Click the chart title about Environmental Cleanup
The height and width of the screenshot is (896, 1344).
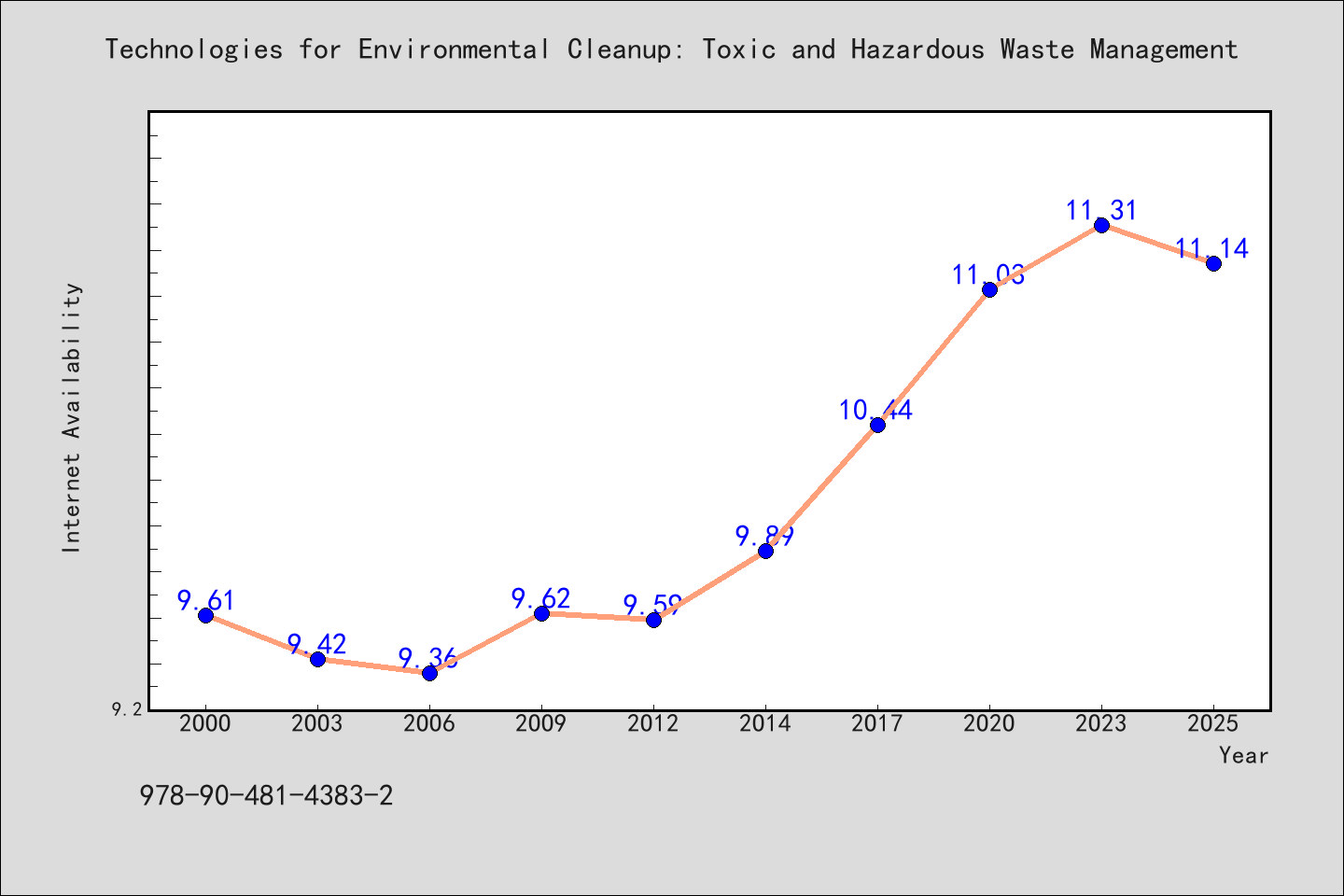coord(672,49)
